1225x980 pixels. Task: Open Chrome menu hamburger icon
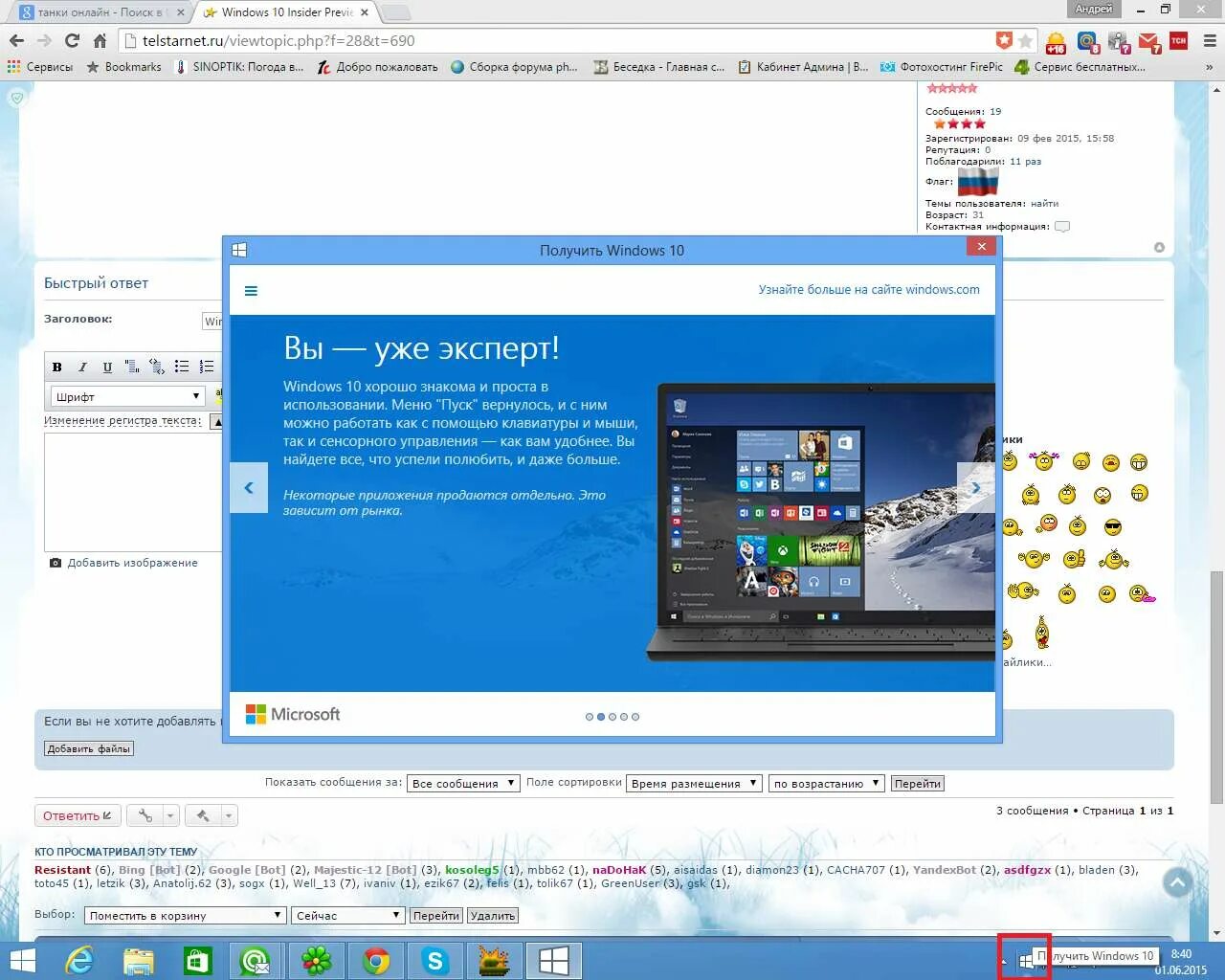tap(1209, 40)
